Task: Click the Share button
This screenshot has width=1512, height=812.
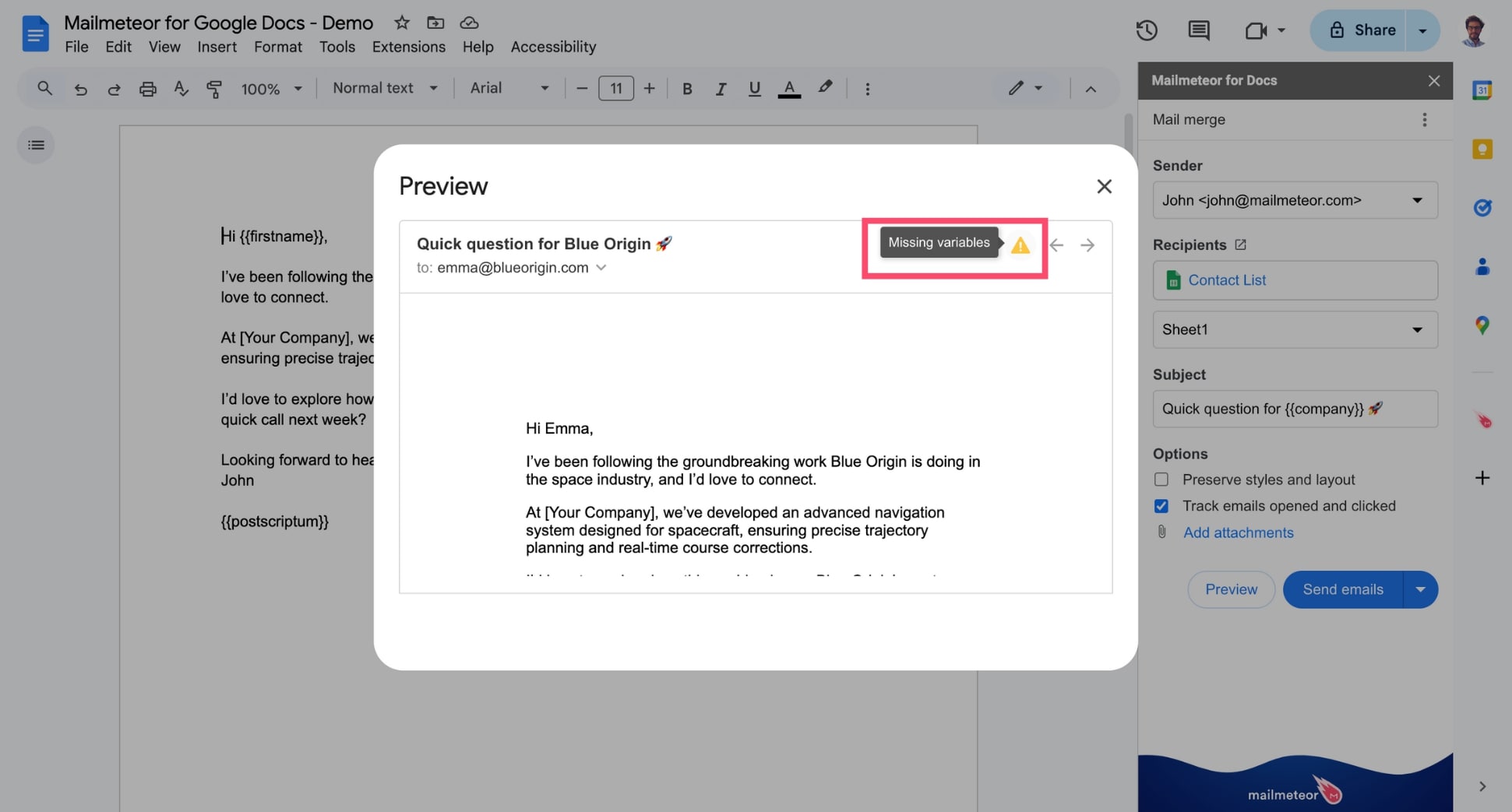Action: point(1358,30)
